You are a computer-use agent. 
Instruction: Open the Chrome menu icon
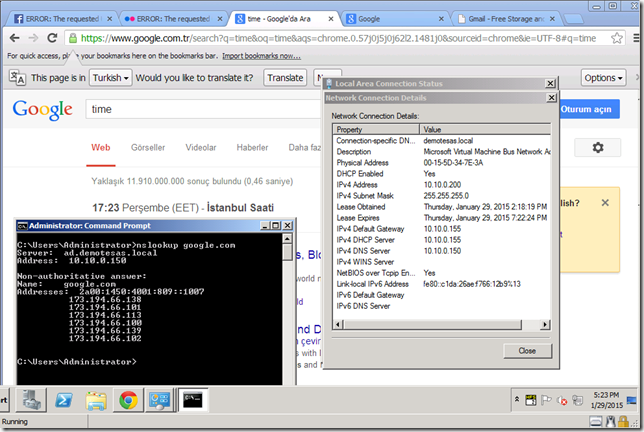click(637, 38)
